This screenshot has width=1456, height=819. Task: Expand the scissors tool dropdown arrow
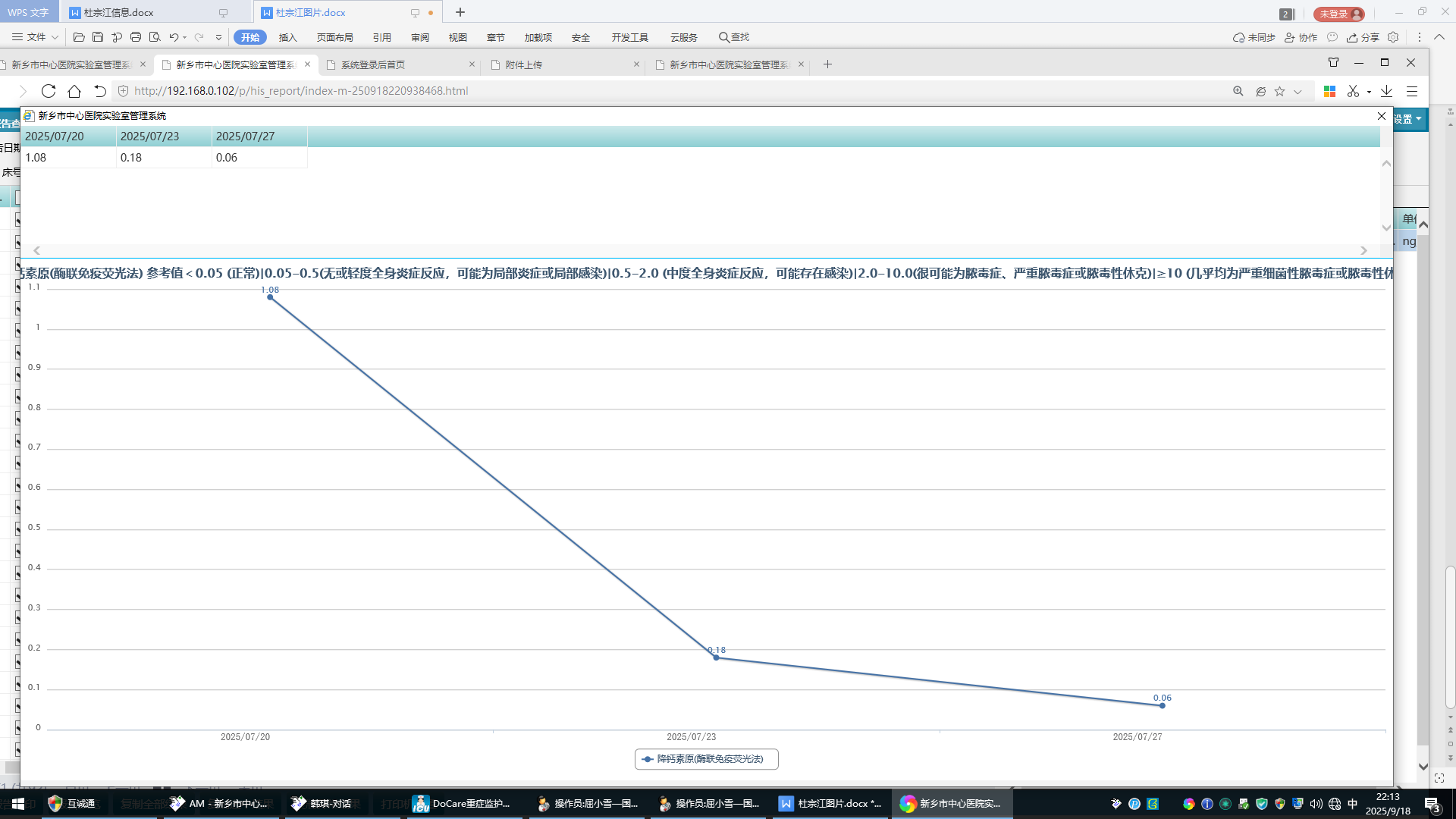[x=1369, y=92]
